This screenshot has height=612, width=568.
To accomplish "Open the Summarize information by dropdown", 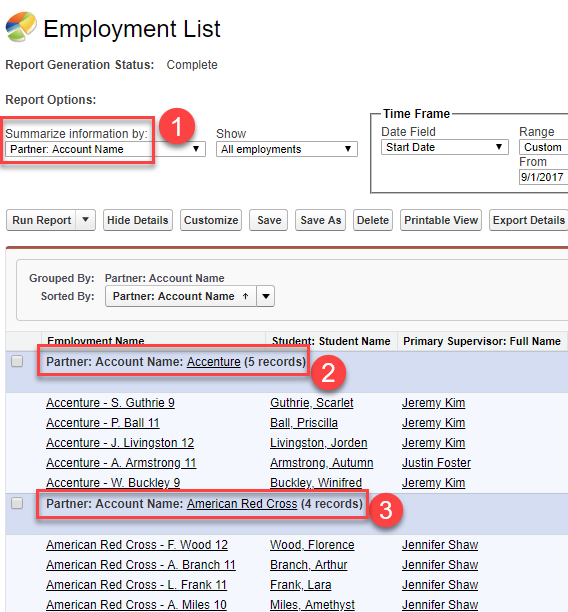I will pyautogui.click(x=105, y=149).
